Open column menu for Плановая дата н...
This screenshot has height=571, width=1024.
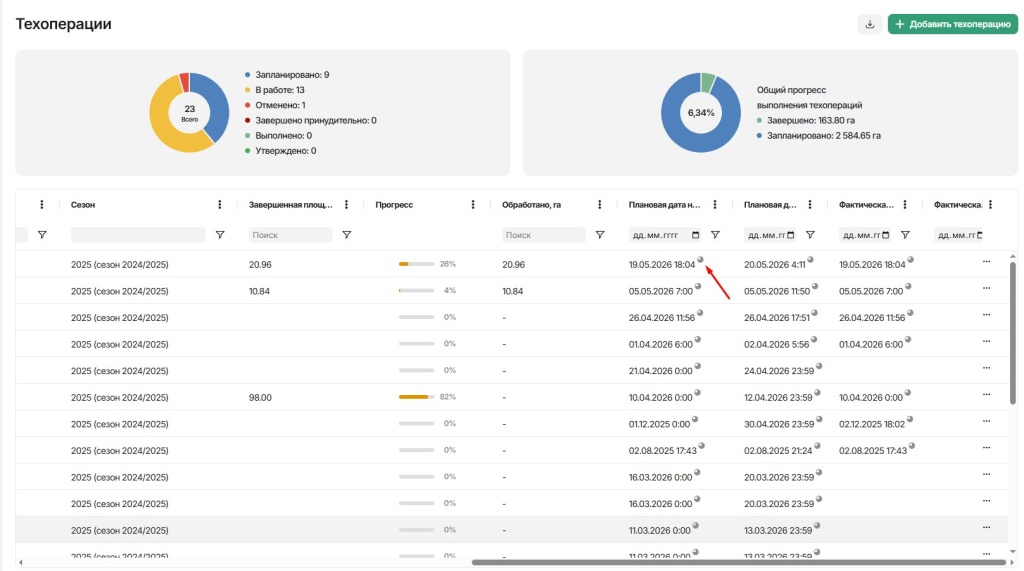pos(714,204)
